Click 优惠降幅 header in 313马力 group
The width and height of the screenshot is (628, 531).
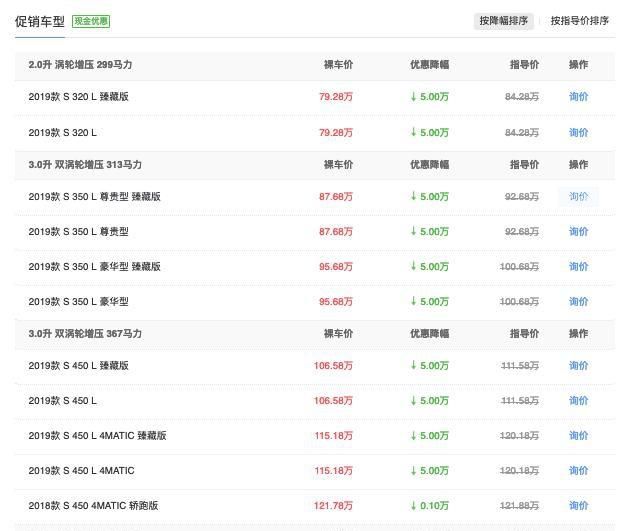coord(429,165)
